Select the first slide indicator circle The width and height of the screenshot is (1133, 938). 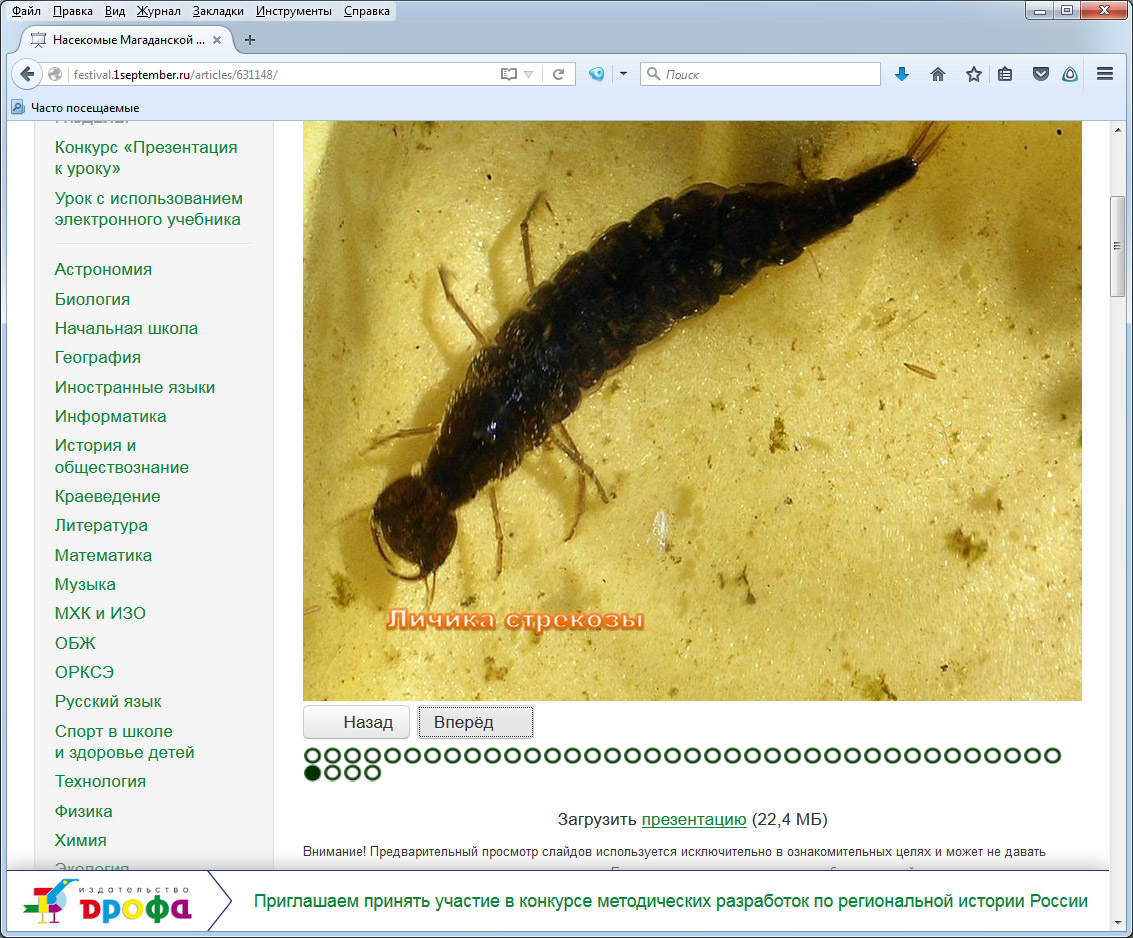click(x=312, y=755)
